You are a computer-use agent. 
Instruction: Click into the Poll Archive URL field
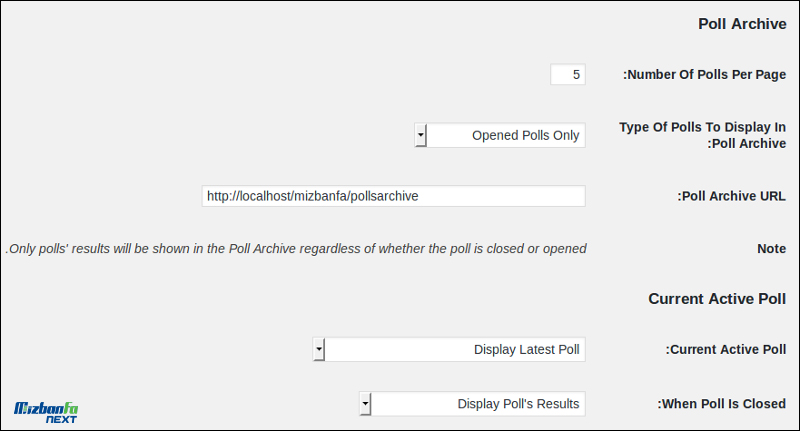(393, 196)
